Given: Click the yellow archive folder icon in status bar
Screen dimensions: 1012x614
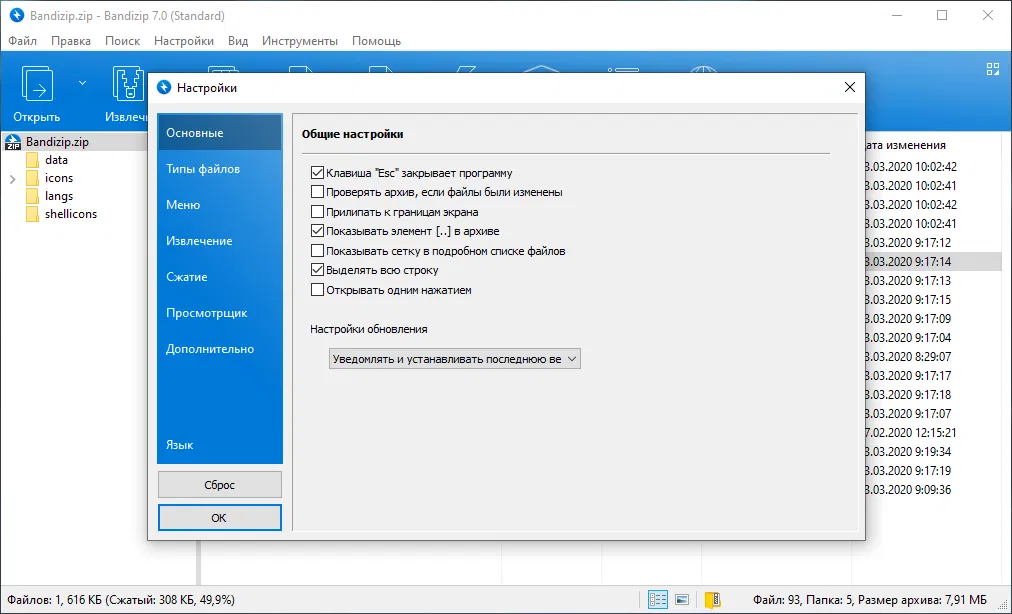Looking at the screenshot, I should [x=713, y=600].
